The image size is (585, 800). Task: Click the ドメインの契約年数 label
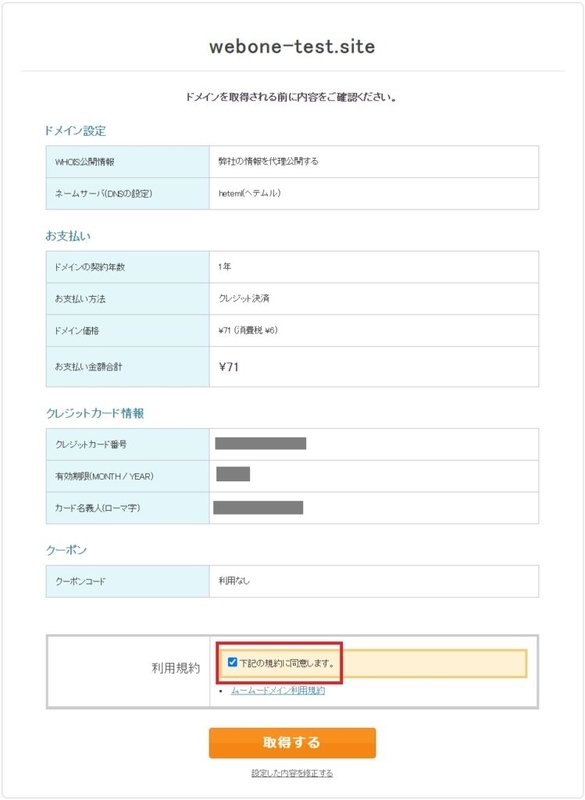[89, 267]
